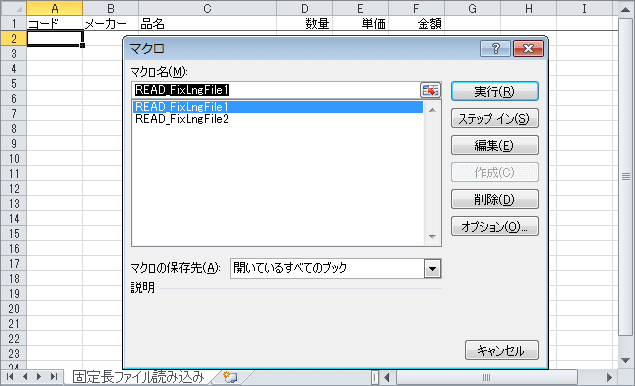Open macro editor with 編集(E)
This screenshot has height=386, width=635.
pos(494,145)
